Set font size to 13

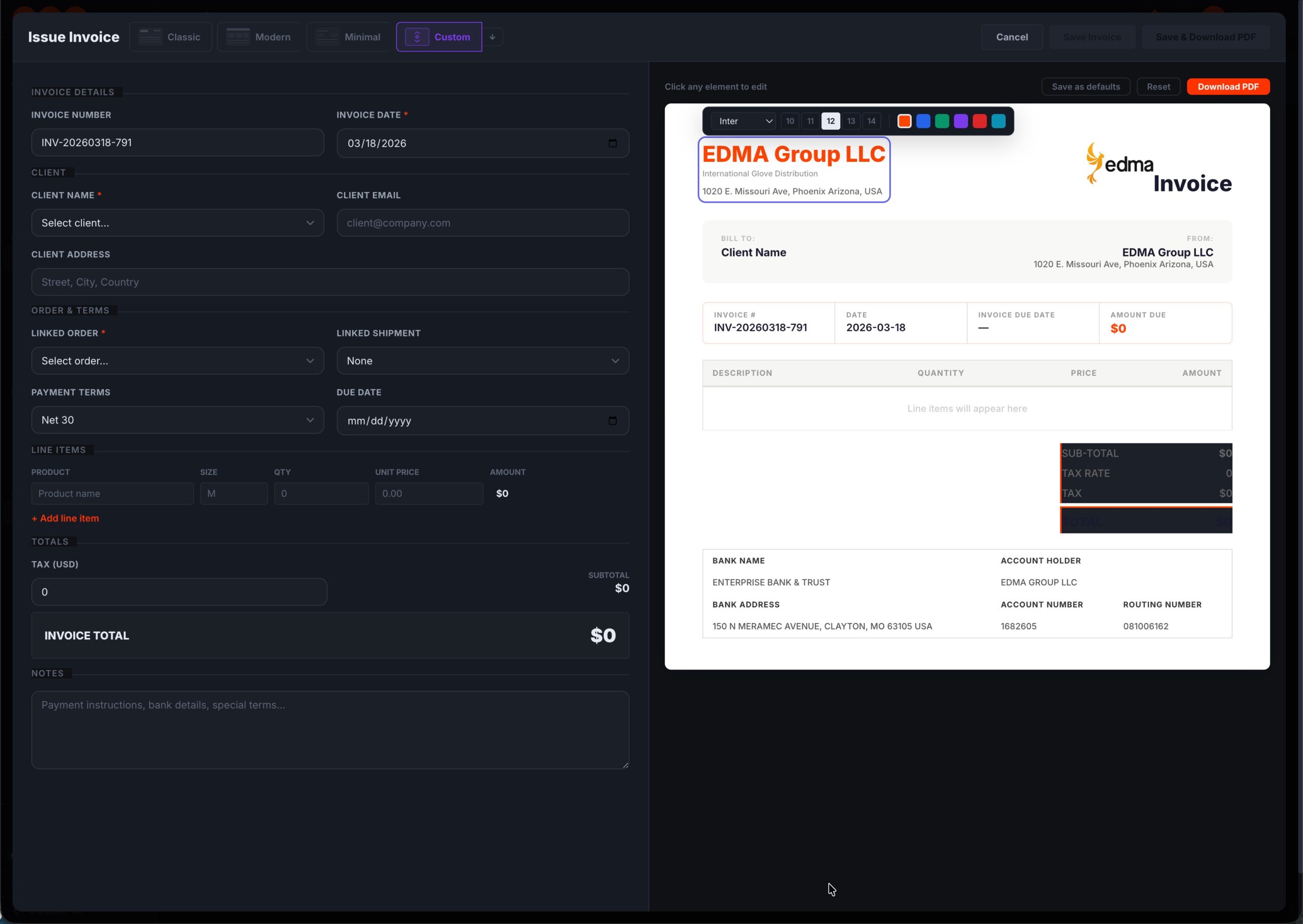pos(851,121)
